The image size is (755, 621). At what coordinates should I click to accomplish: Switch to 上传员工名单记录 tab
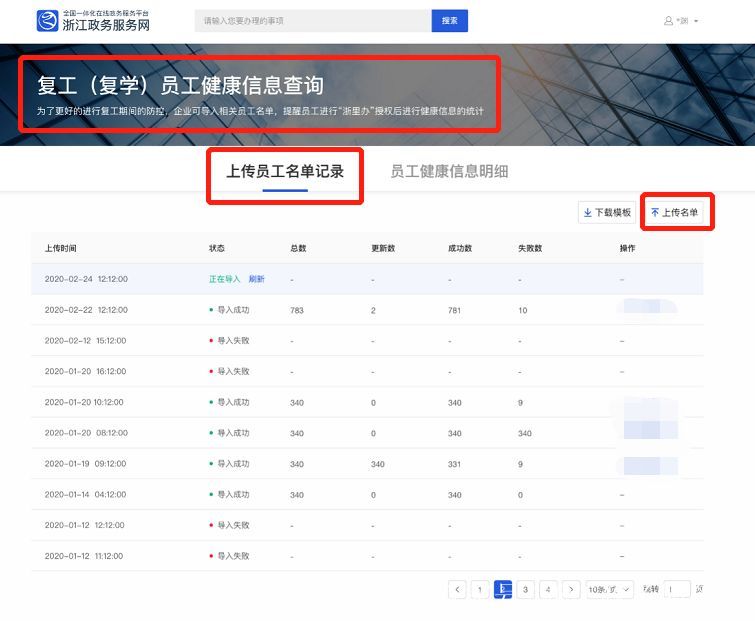coord(285,171)
